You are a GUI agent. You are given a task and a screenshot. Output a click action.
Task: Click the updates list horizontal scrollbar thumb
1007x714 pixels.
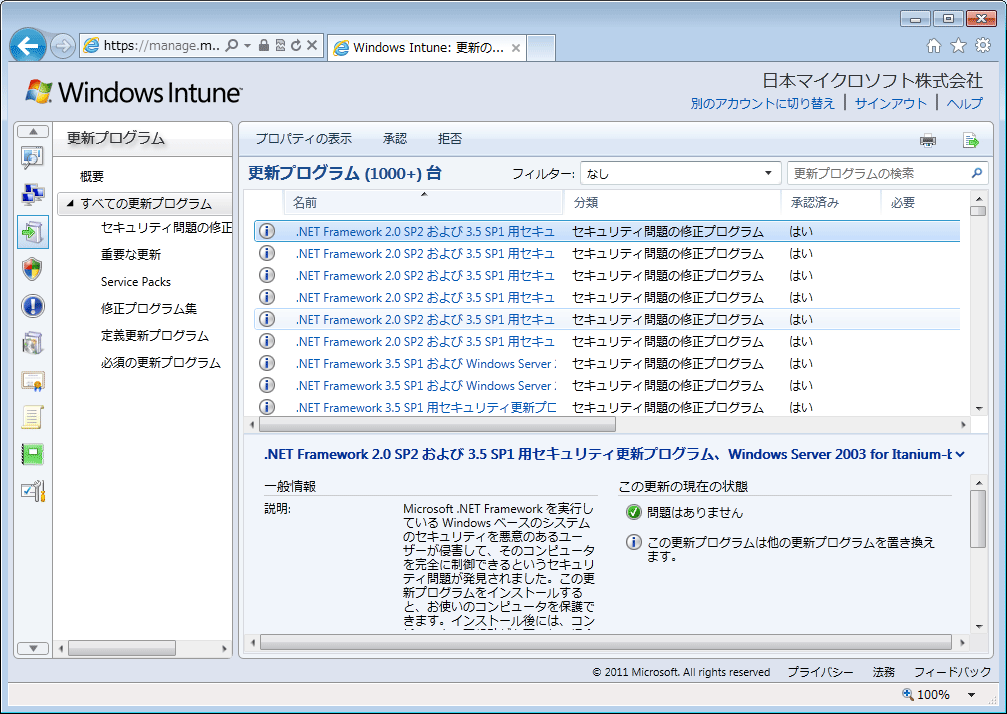click(437, 424)
